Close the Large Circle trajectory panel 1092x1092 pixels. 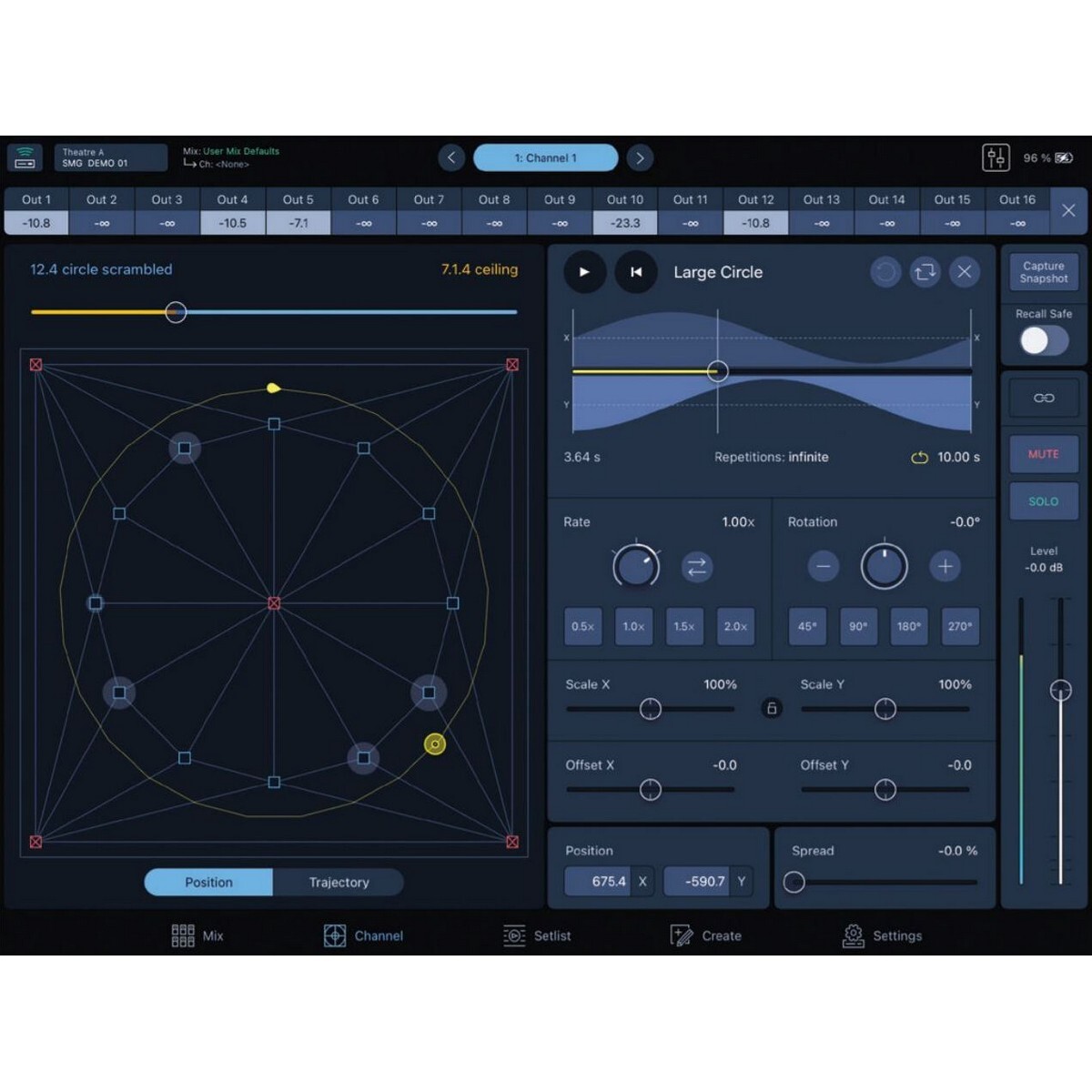tap(965, 272)
